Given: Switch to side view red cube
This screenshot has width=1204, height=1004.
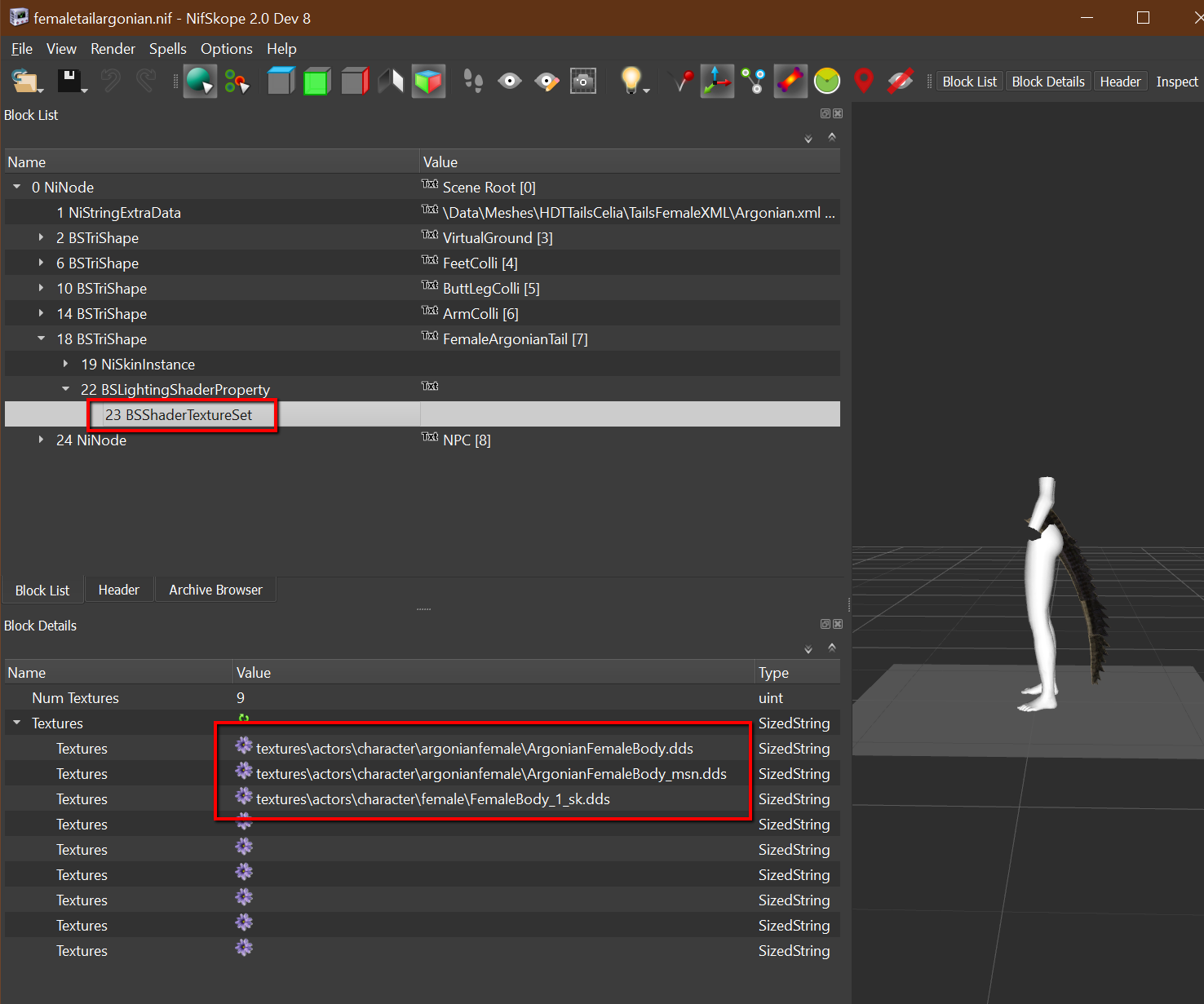Looking at the screenshot, I should (354, 81).
